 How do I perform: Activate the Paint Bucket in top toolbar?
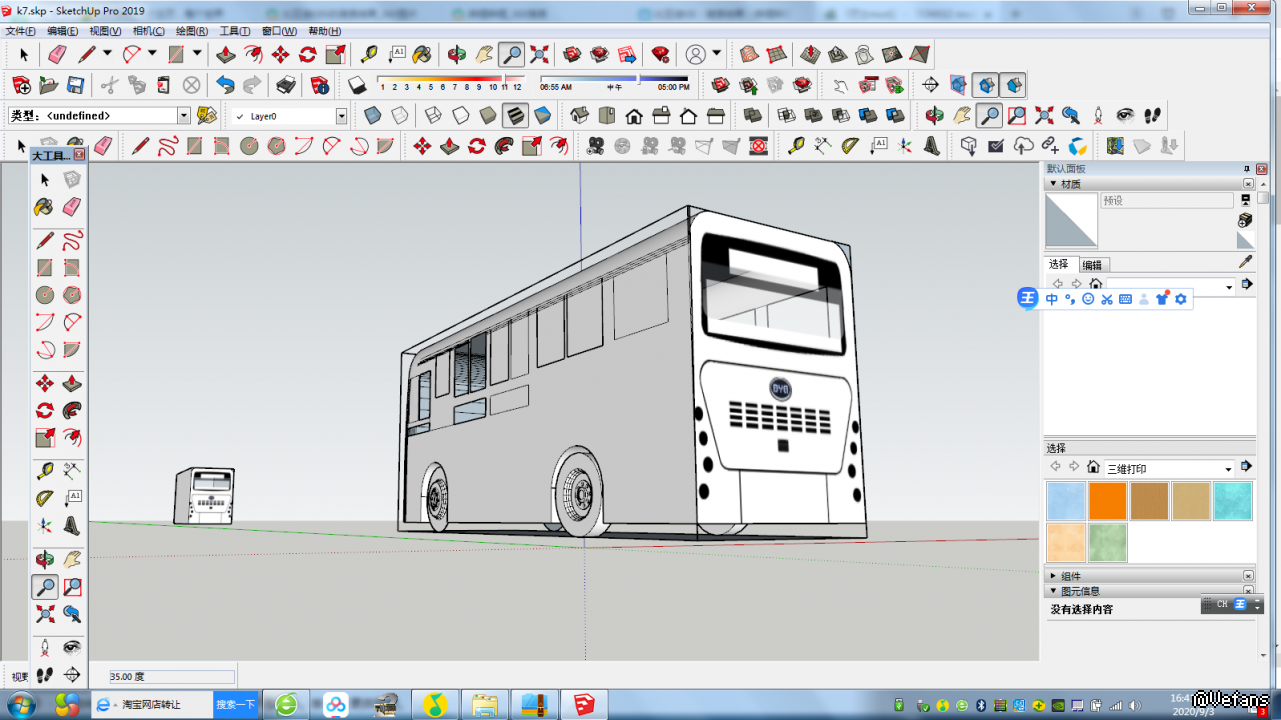423,54
